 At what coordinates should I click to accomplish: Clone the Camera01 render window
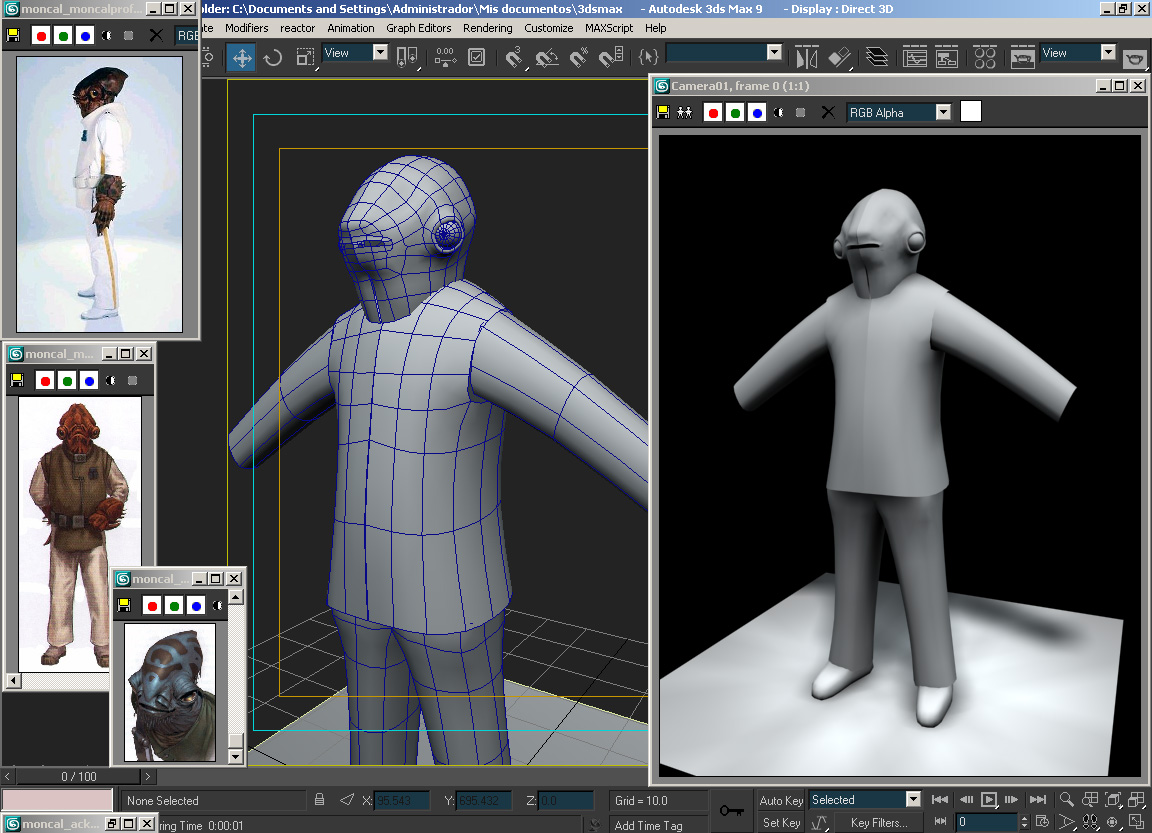point(685,112)
